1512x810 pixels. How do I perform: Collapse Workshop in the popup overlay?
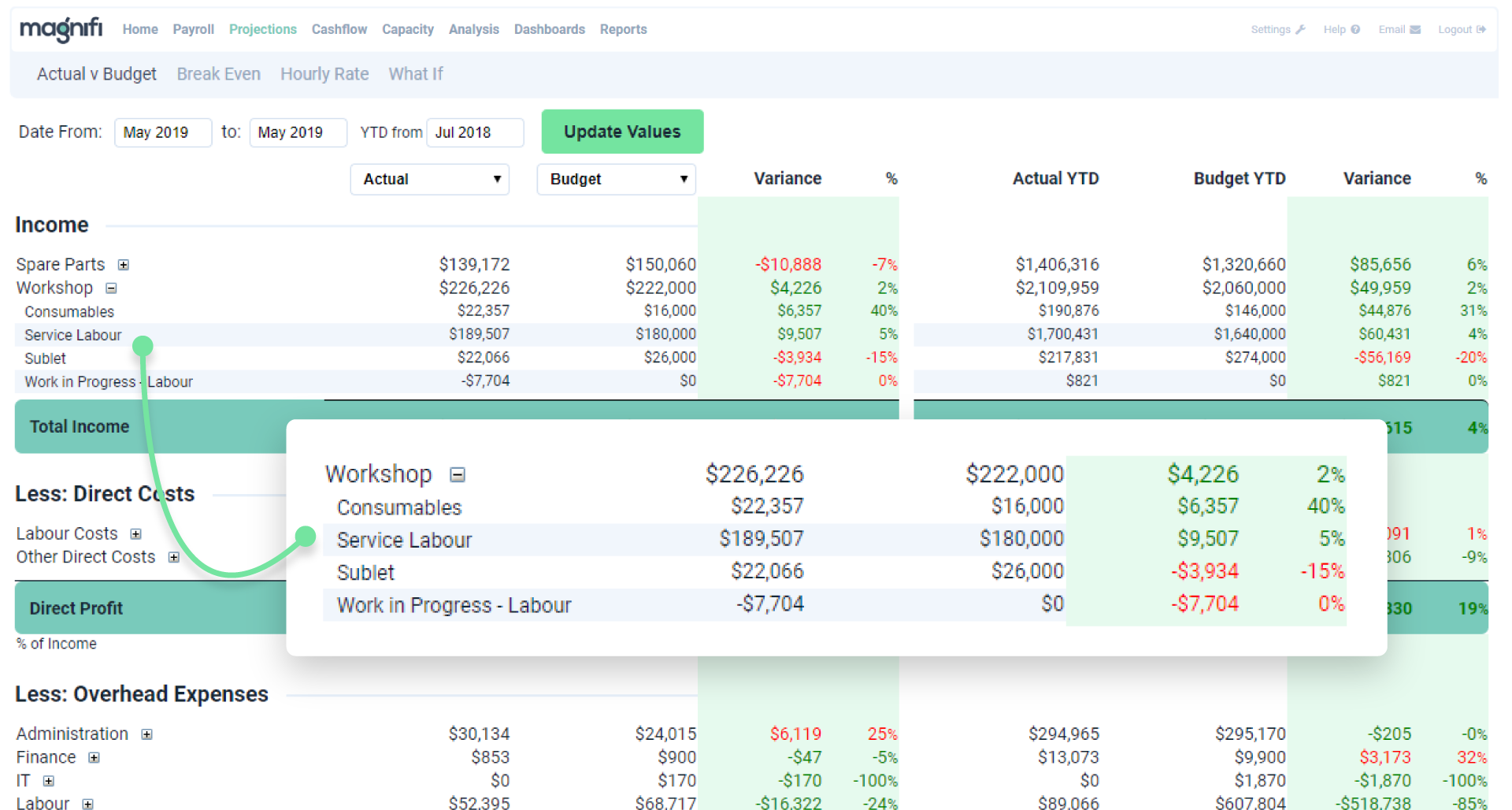click(x=458, y=474)
